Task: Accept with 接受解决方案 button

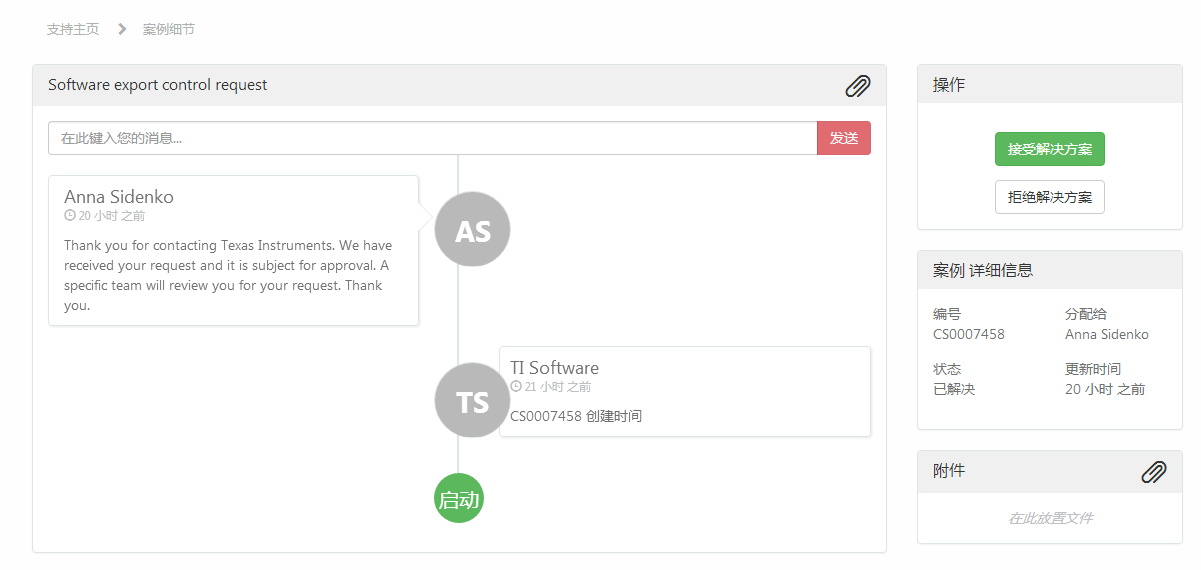Action: tap(1049, 149)
